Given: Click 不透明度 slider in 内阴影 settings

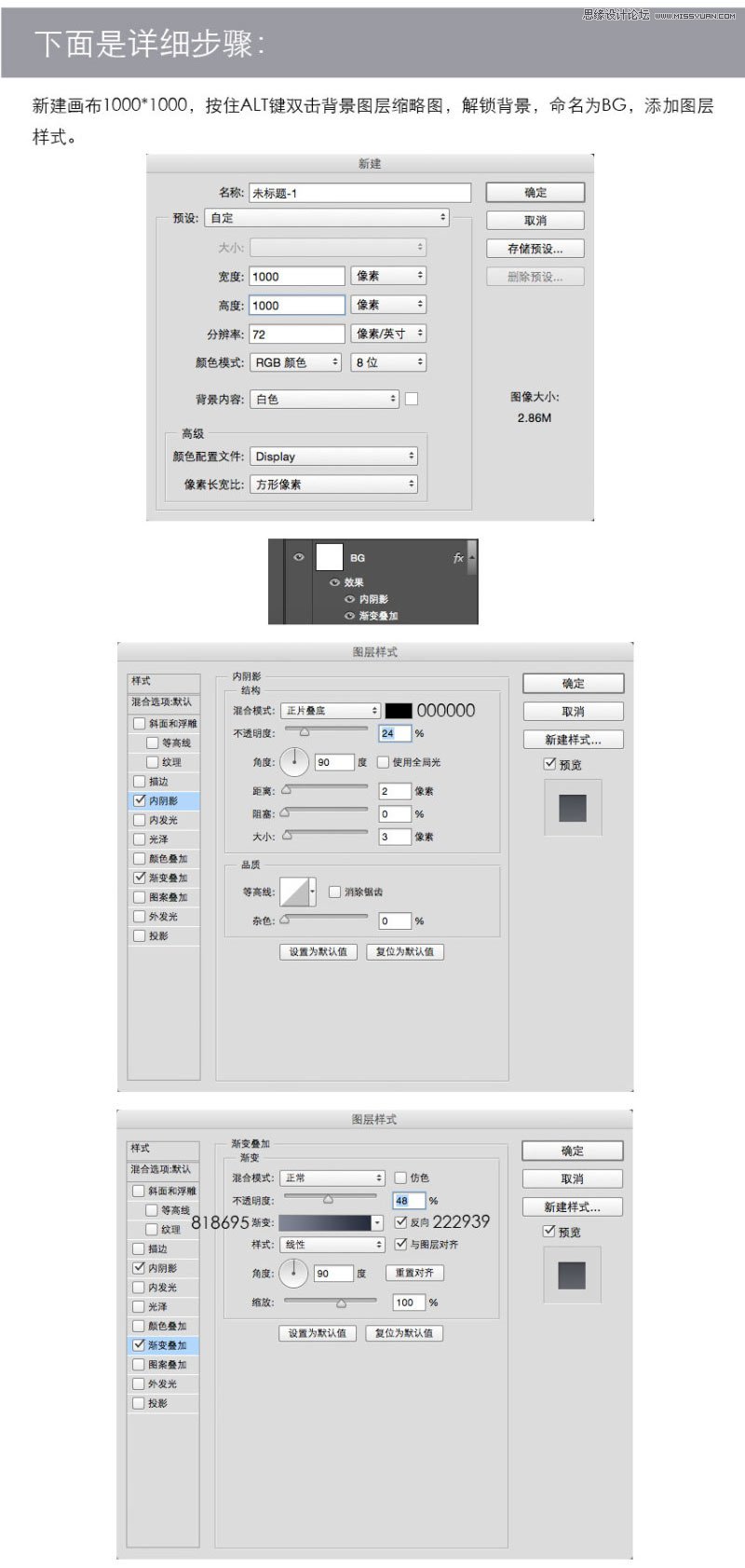Looking at the screenshot, I should (326, 730).
